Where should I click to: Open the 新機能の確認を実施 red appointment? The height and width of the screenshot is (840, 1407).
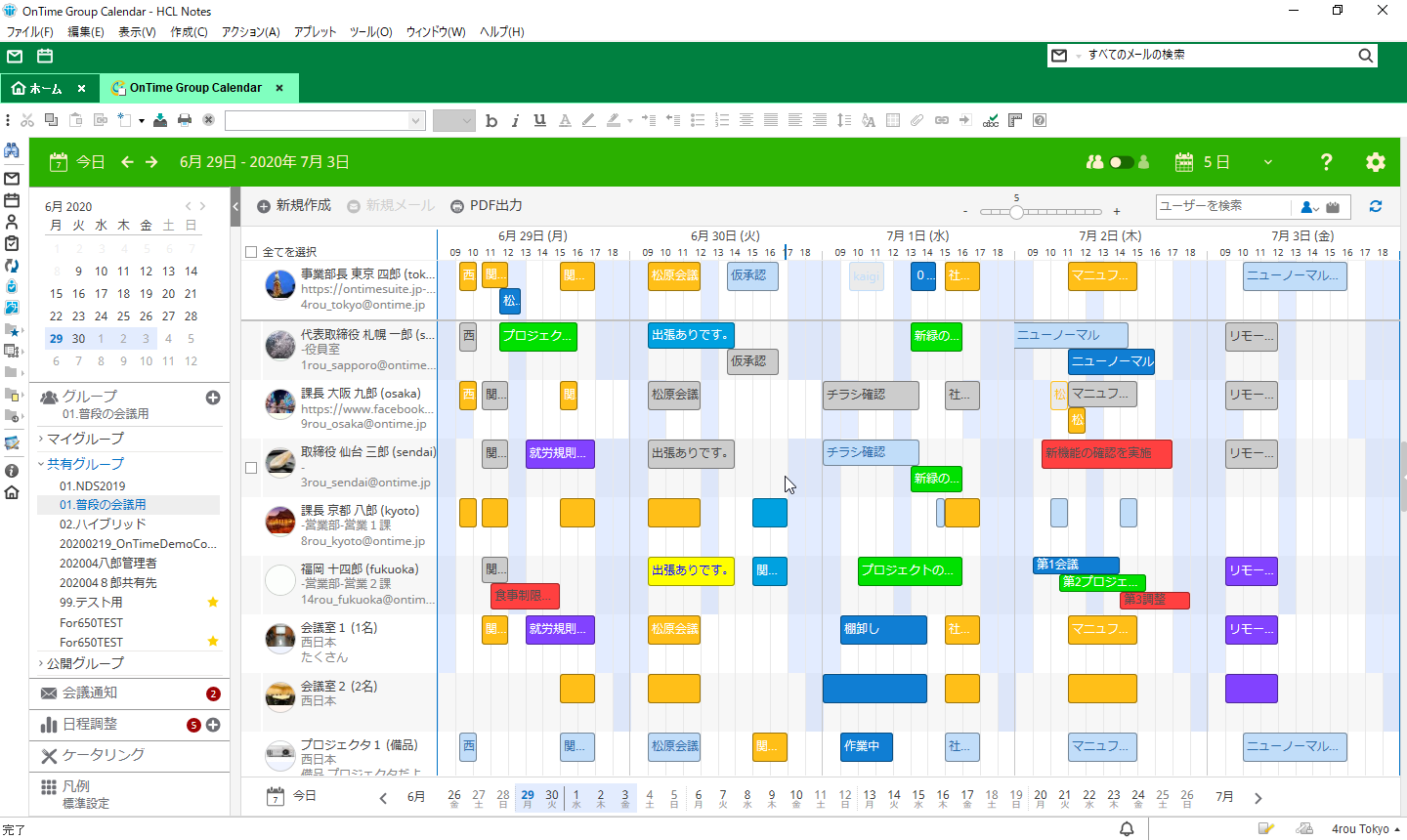[x=1106, y=454]
